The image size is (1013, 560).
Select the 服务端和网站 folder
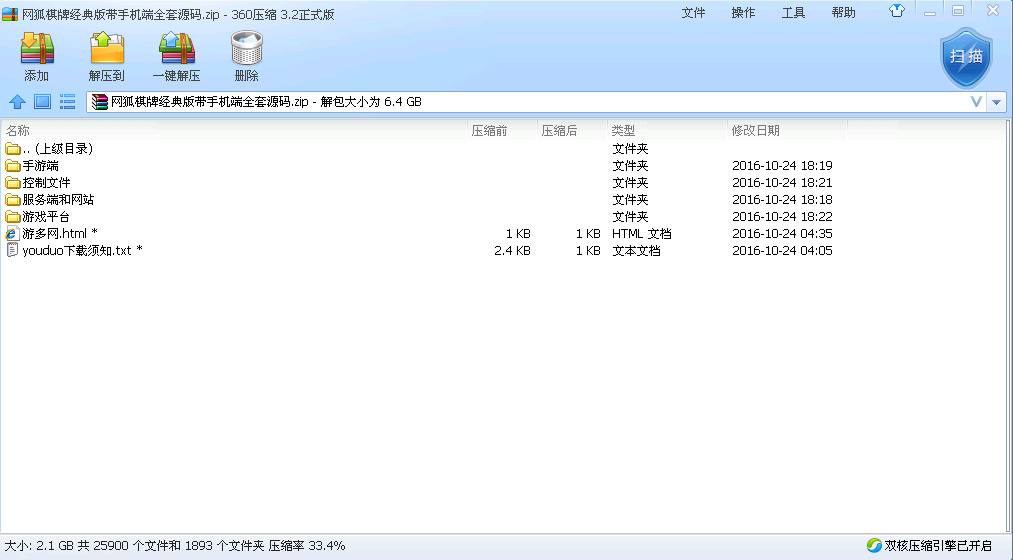57,200
